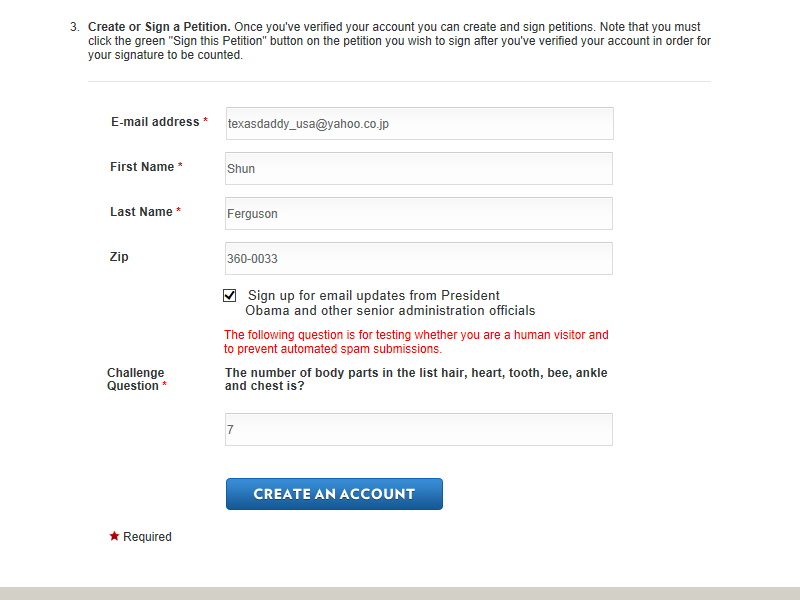Uncheck the email updates sign-up checkbox

pyautogui.click(x=230, y=296)
